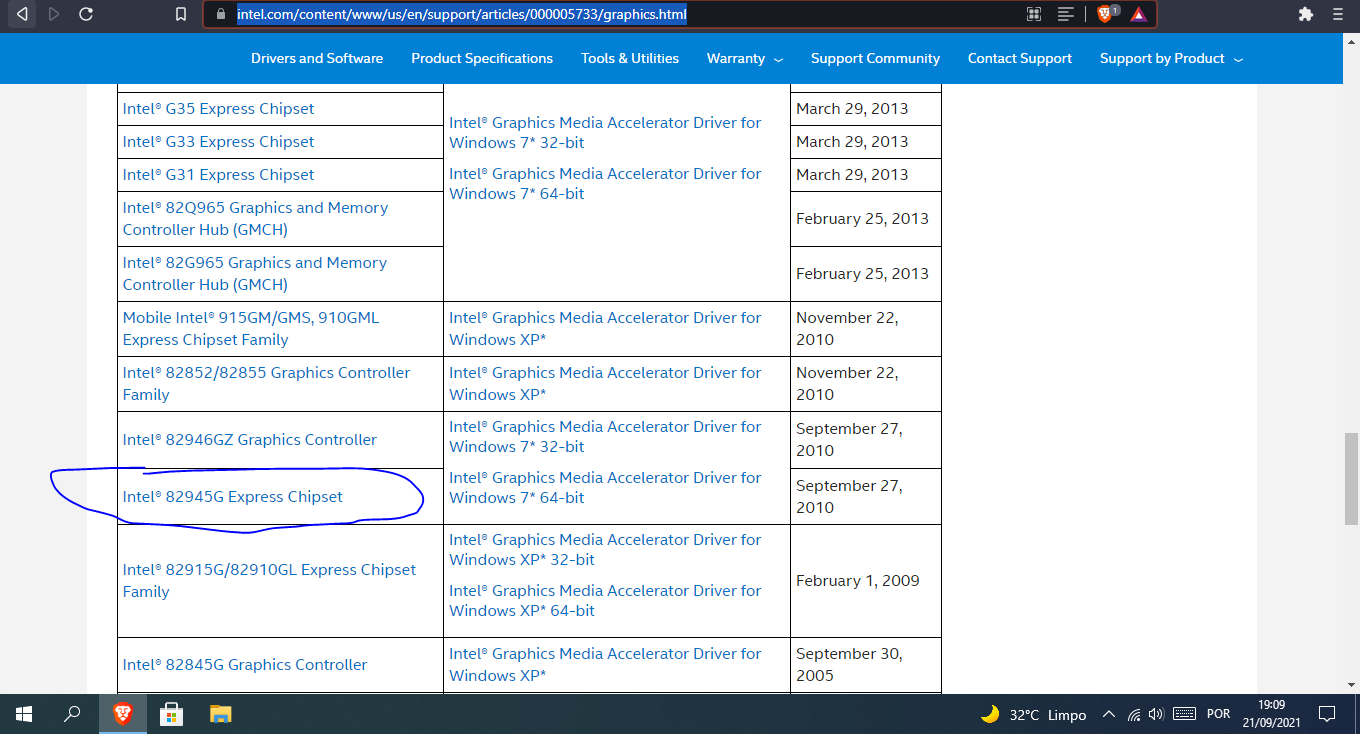The image size is (1360, 734).
Task: Open Product Specifications nav item
Action: click(x=482, y=59)
